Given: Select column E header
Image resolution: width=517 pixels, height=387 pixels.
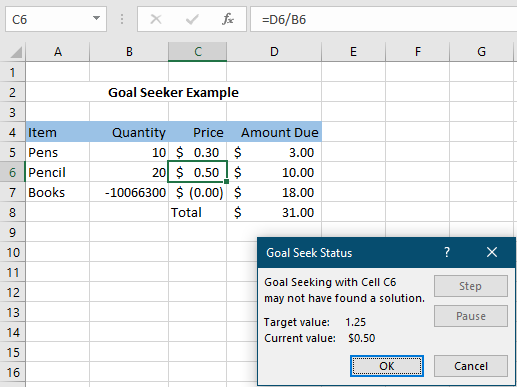Looking at the screenshot, I should pos(353,52).
